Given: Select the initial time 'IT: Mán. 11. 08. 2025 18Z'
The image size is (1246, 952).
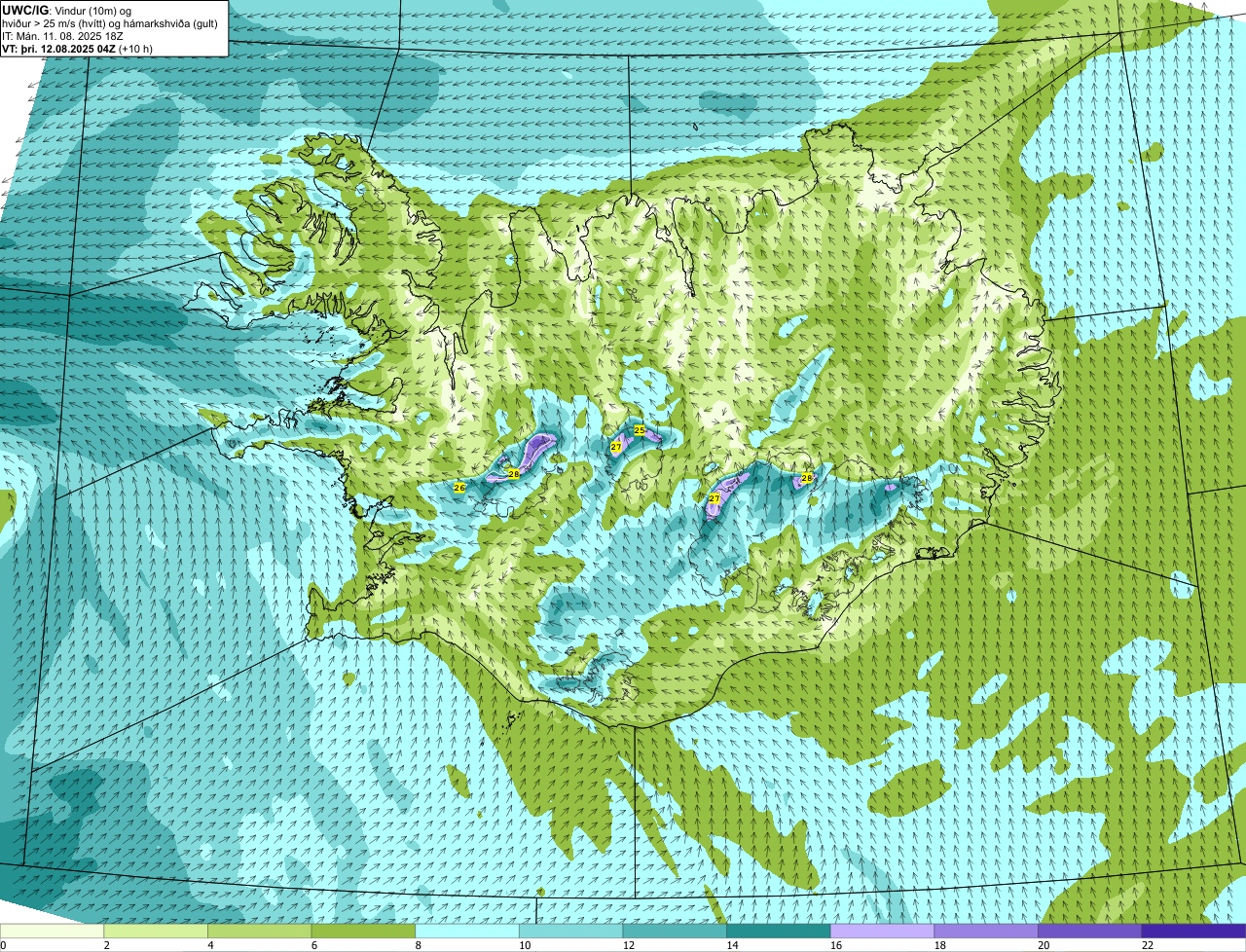Looking at the screenshot, I should (62, 36).
